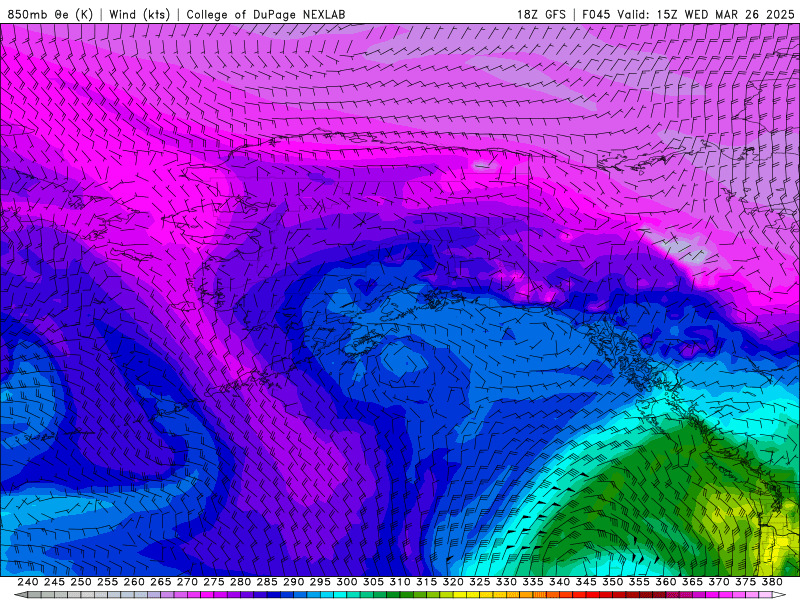Click the 360 colorbar label
The height and width of the screenshot is (600, 800).
point(665,582)
